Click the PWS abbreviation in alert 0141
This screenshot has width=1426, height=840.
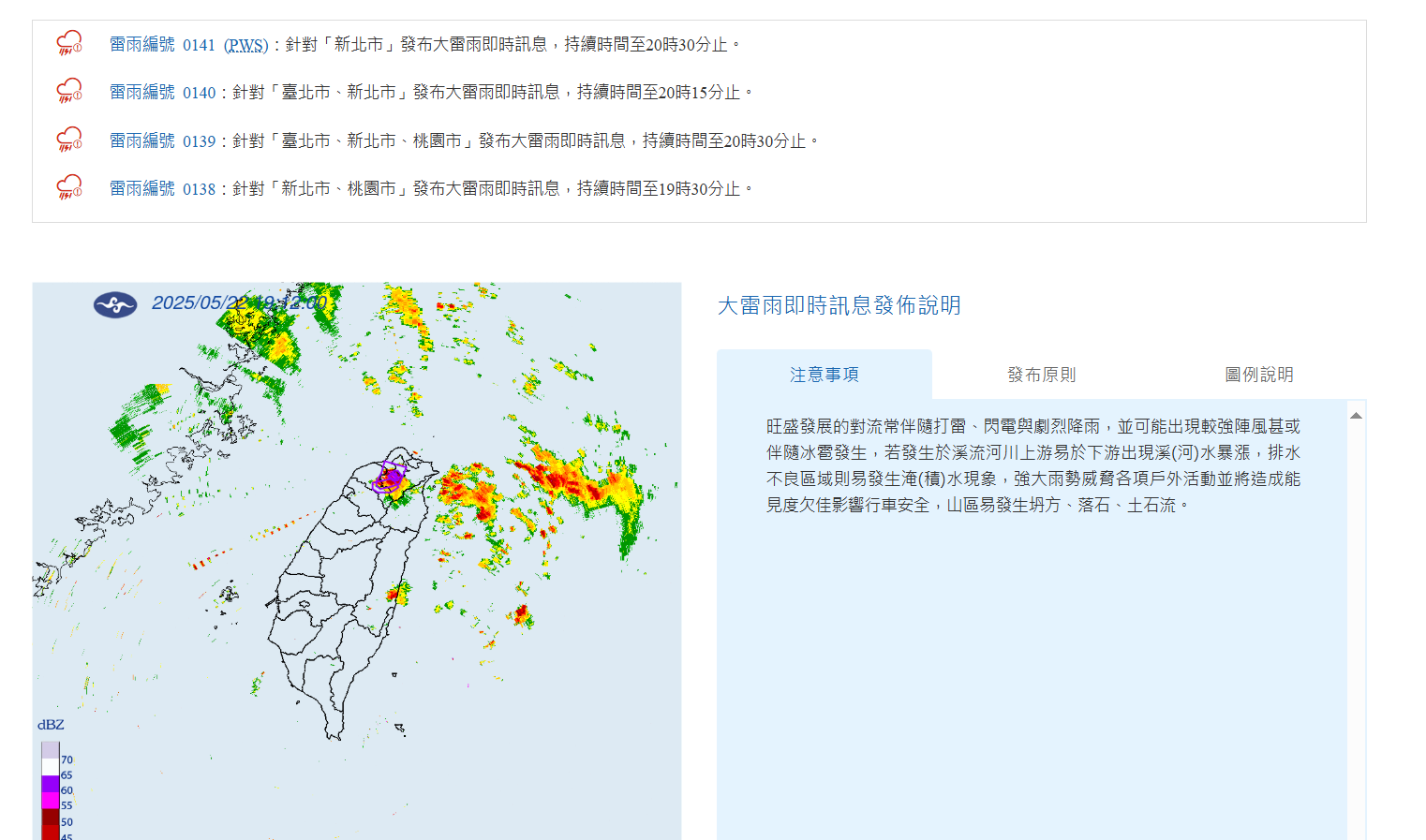[x=246, y=45]
